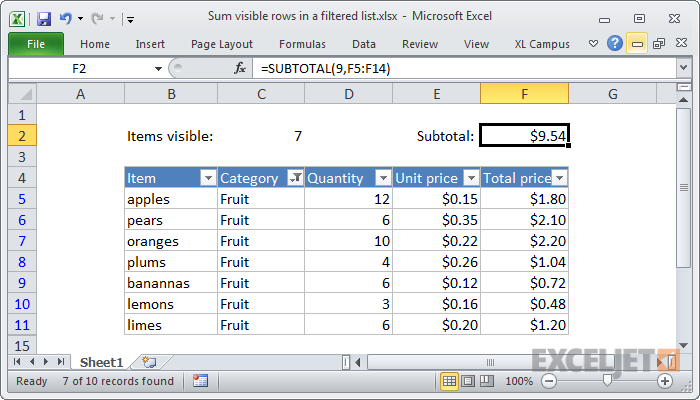The image size is (700, 400).
Task: Go to next sheet navigation arrow
Action: click(46, 362)
